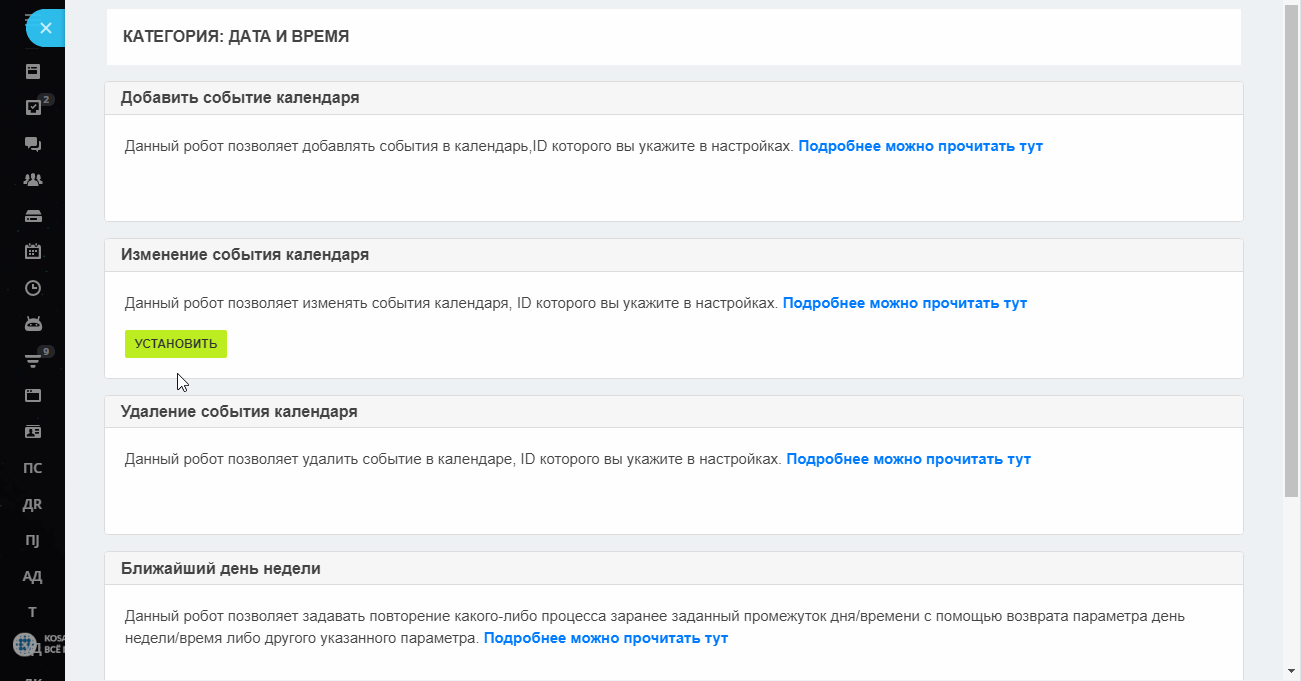This screenshot has height=681, width=1301.
Task: Open the drive storage sidebar icon
Action: [x=33, y=216]
